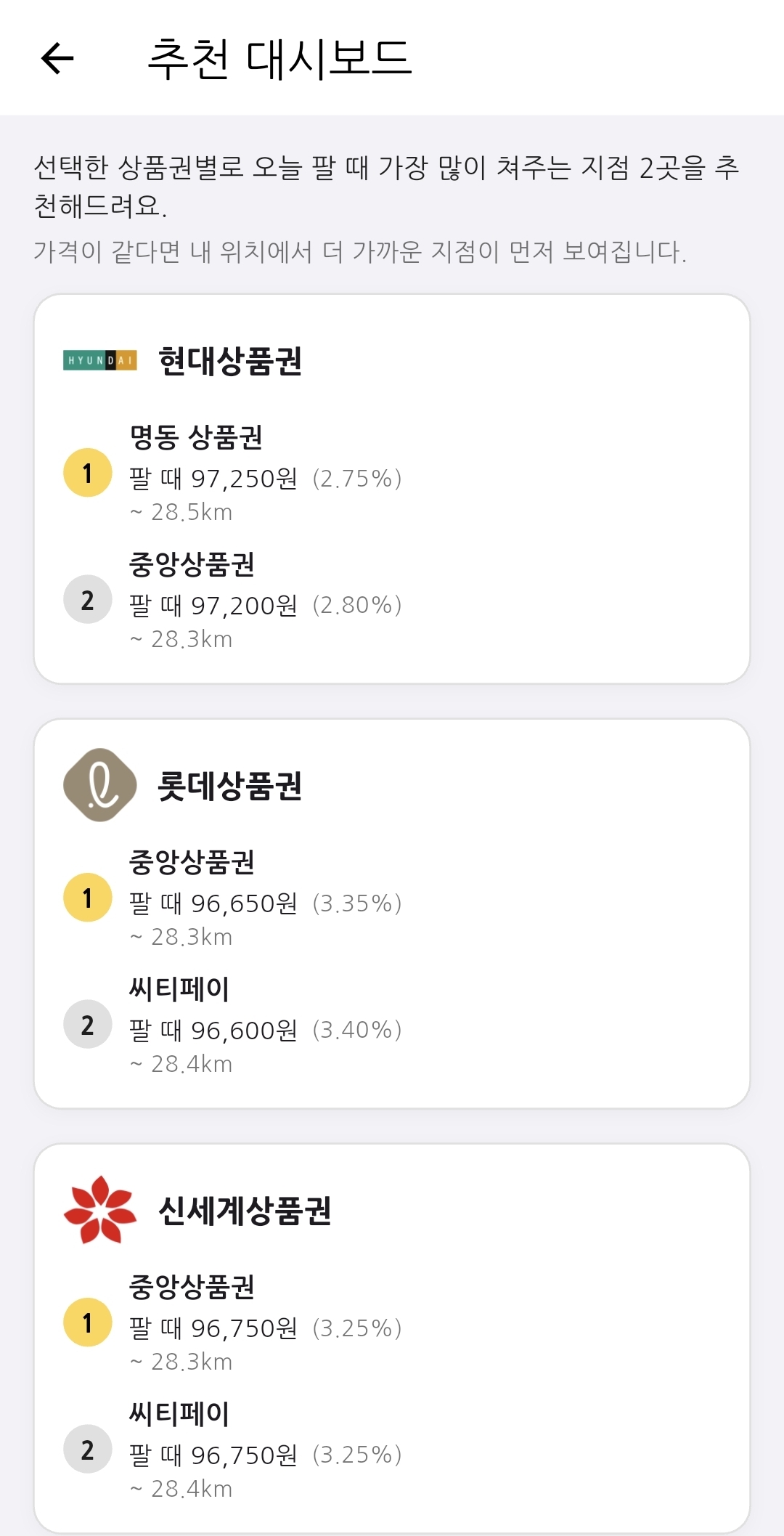
Task: Tap gray rank 2 badge under 현대상품권
Action: 88,600
